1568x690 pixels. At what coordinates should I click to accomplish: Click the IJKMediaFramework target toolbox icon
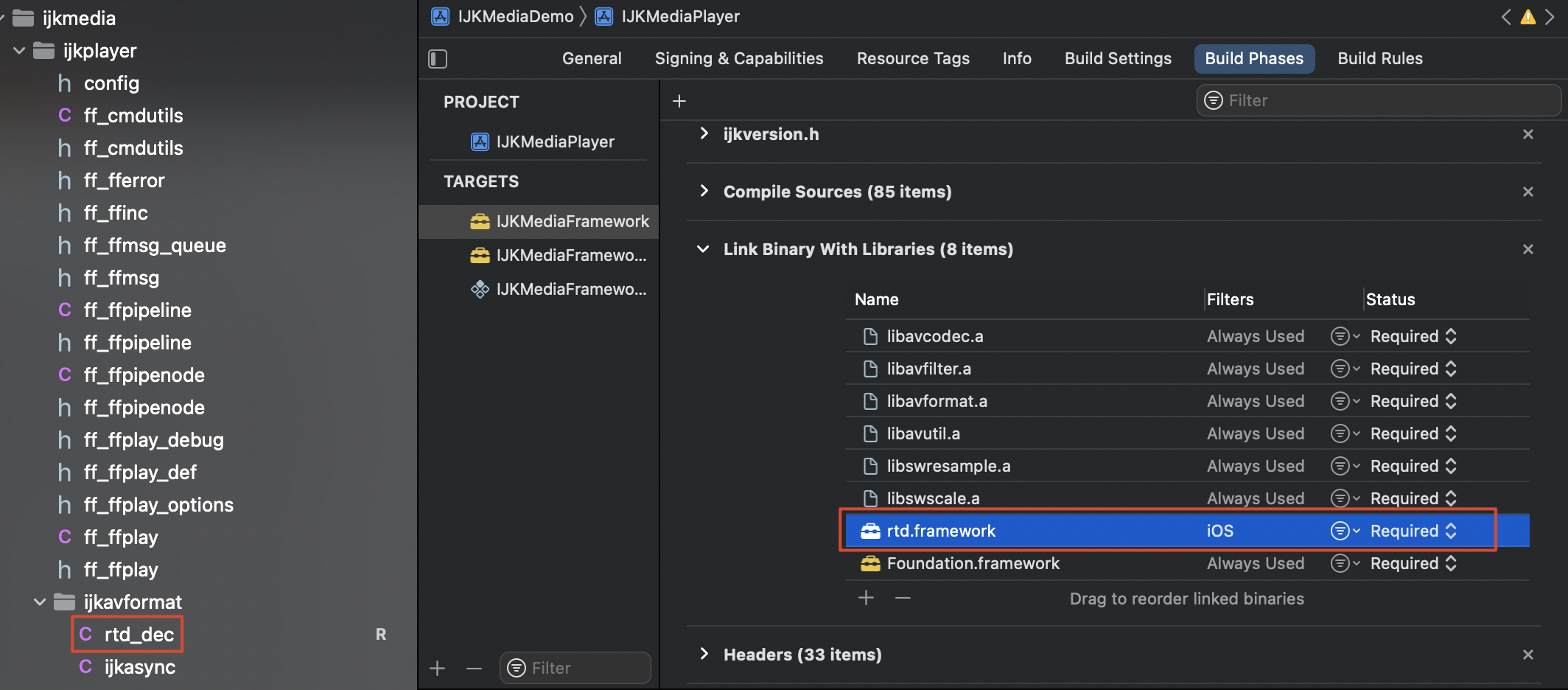point(480,221)
